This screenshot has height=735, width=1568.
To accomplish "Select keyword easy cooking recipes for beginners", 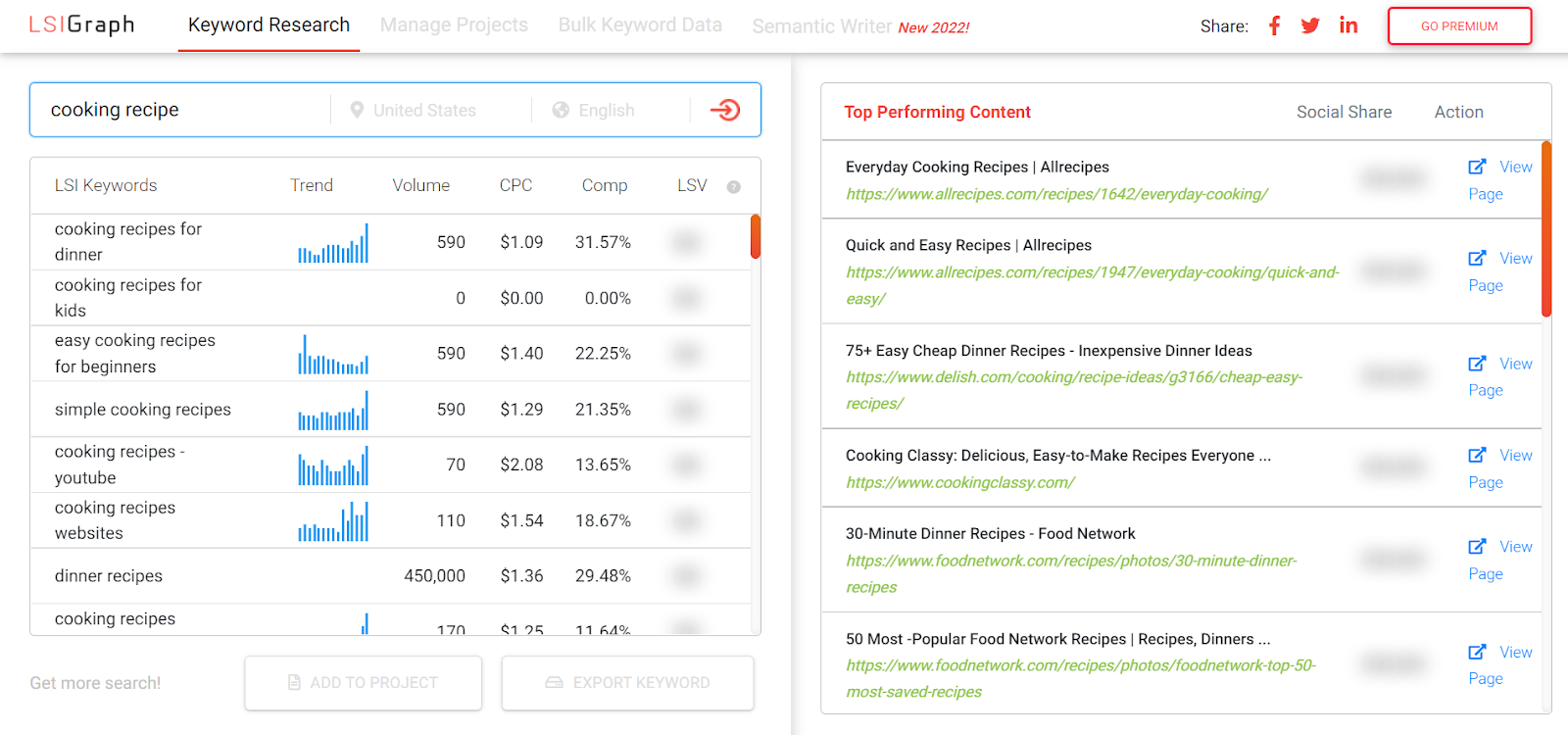I will click(x=135, y=354).
